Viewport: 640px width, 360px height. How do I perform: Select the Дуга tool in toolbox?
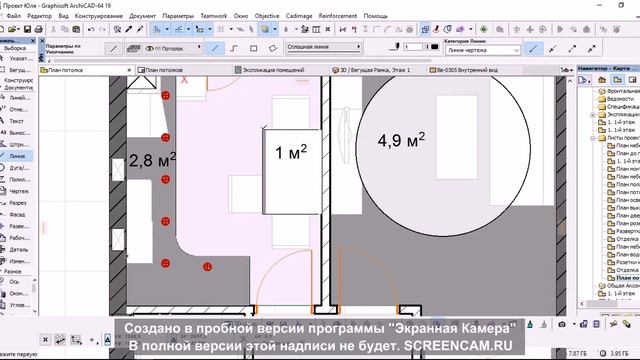[x=16, y=168]
